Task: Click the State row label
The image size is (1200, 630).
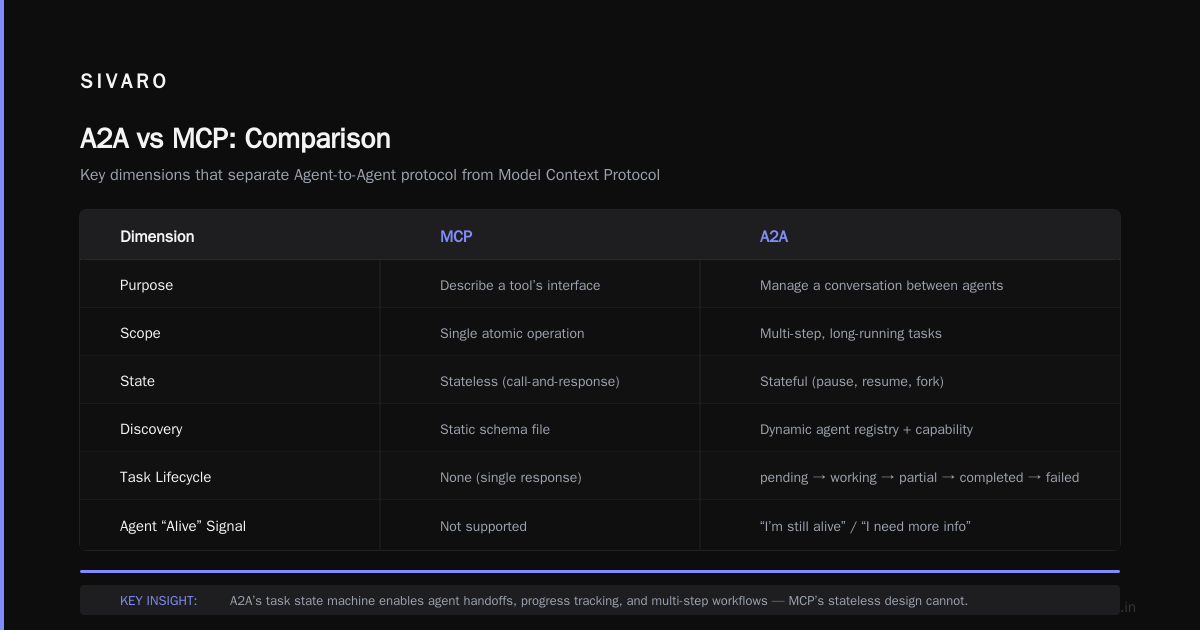Action: [137, 381]
